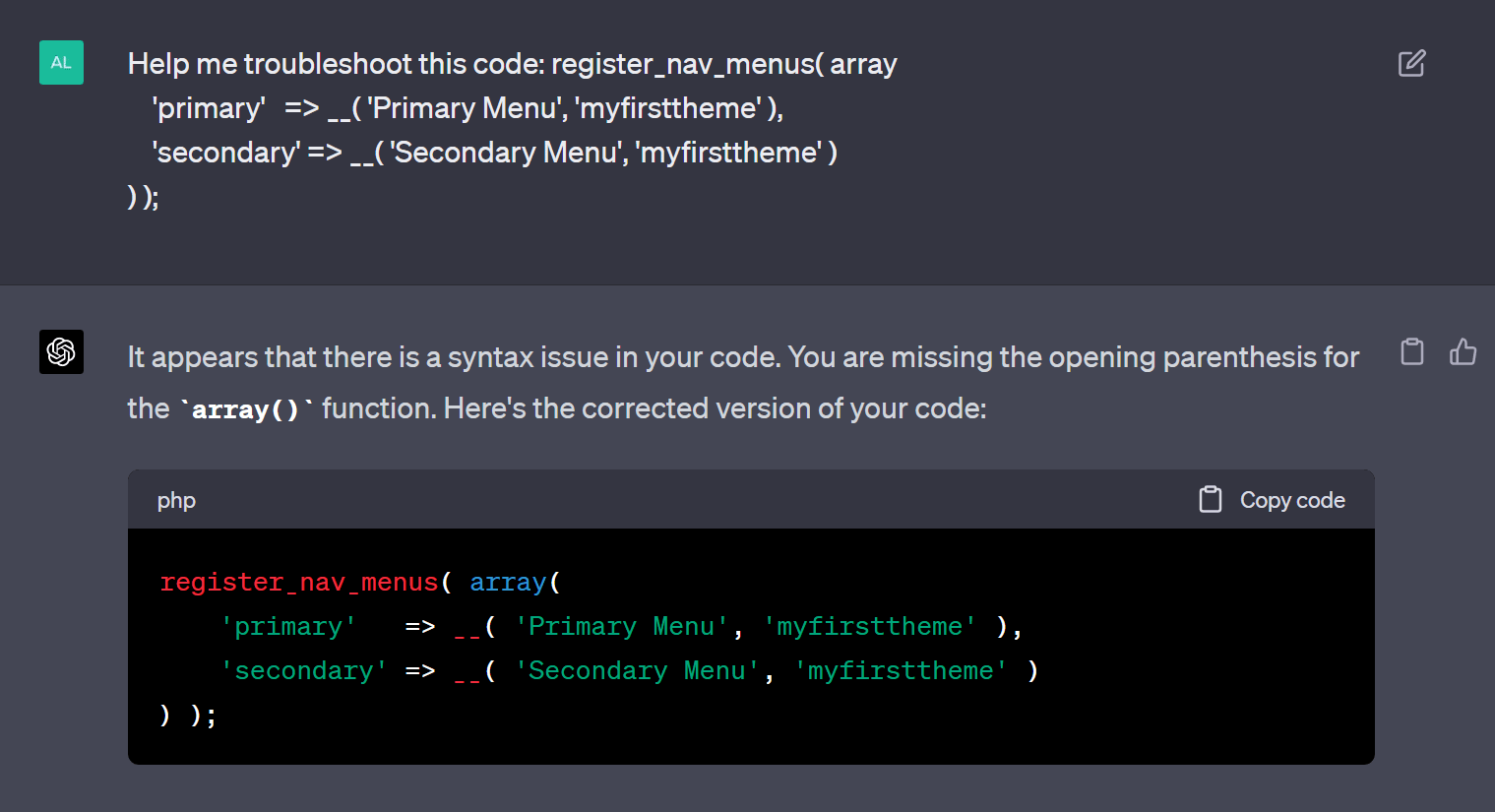Click the assistant's explanation paragraph
The width and height of the screenshot is (1495, 812).
point(689,382)
